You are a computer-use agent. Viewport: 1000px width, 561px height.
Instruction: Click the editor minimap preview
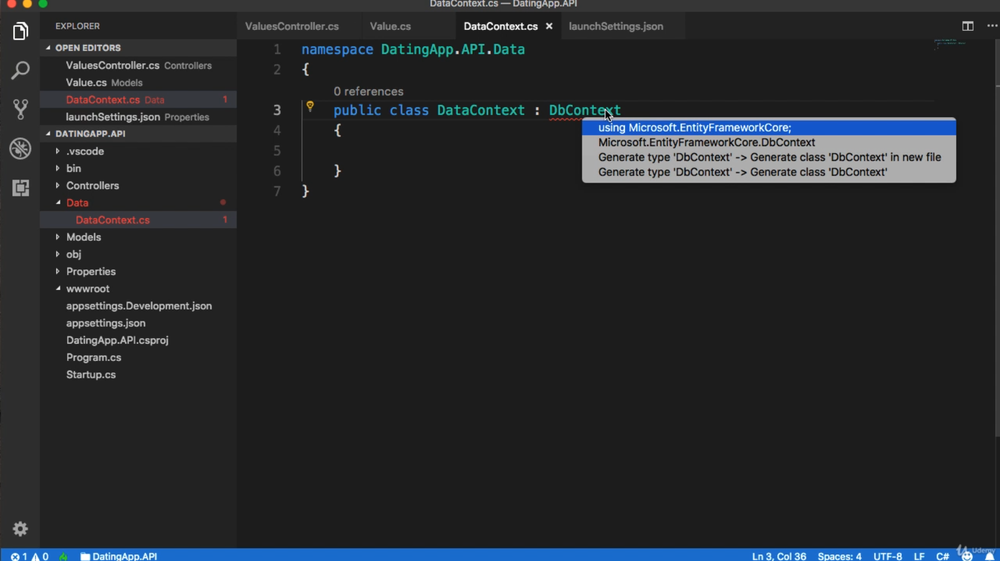[950, 44]
